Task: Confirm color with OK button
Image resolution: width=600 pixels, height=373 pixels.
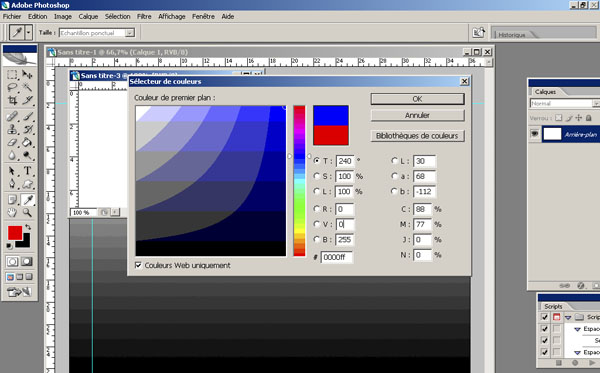Action: click(417, 99)
